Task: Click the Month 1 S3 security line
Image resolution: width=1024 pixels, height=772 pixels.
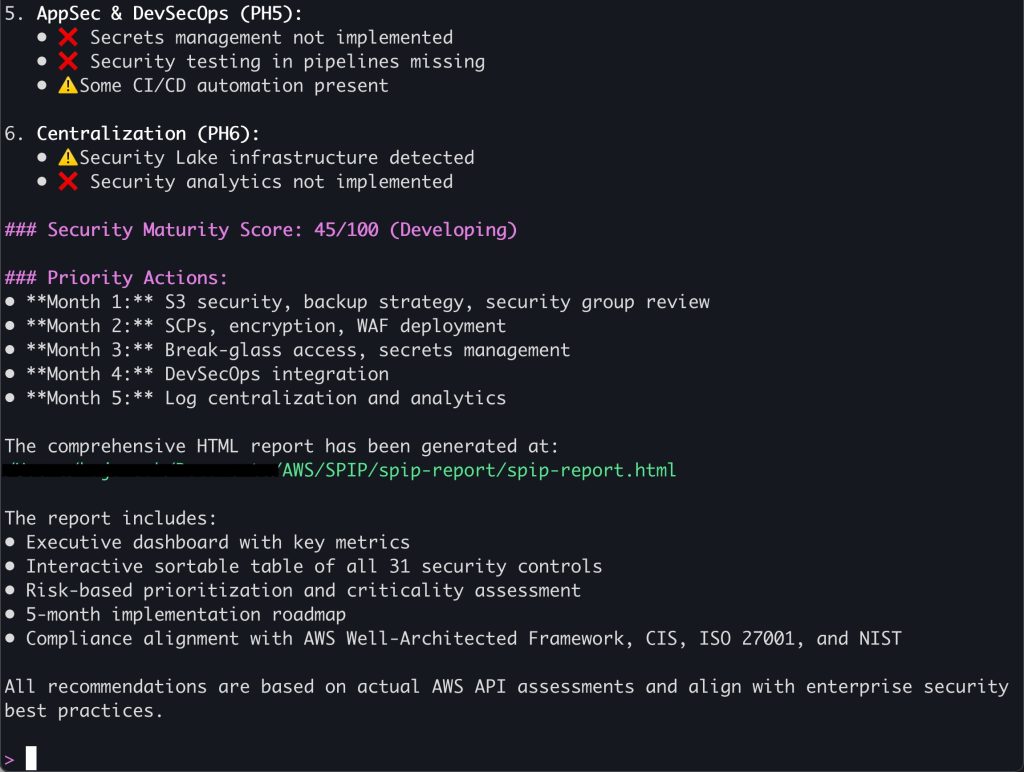Action: click(368, 302)
